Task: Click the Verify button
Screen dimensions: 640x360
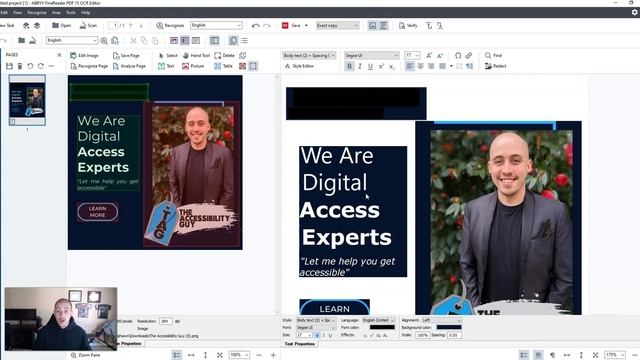Action: tap(408, 25)
